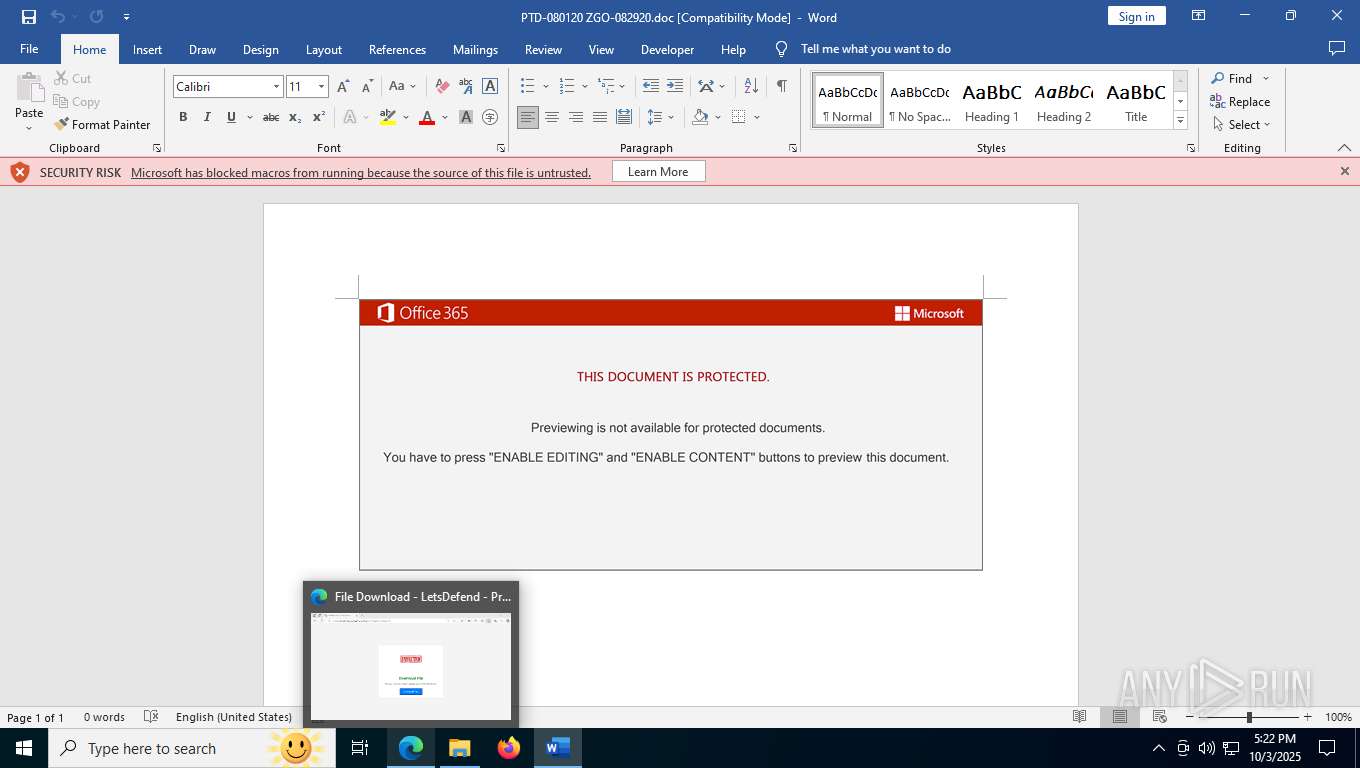The height and width of the screenshot is (768, 1360).
Task: Switch to Print Layout view
Action: [x=1120, y=717]
